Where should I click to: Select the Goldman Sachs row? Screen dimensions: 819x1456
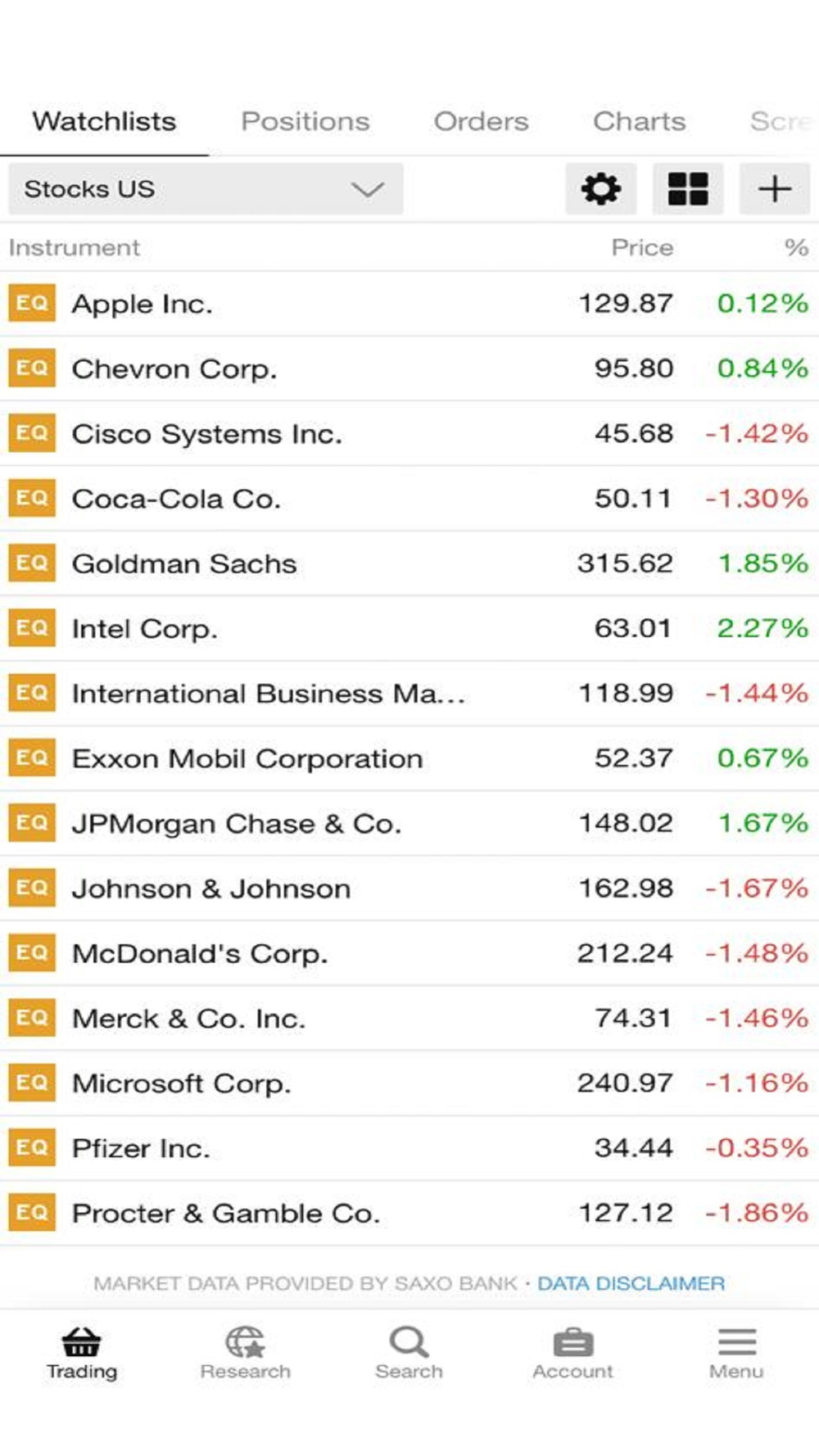click(x=409, y=563)
